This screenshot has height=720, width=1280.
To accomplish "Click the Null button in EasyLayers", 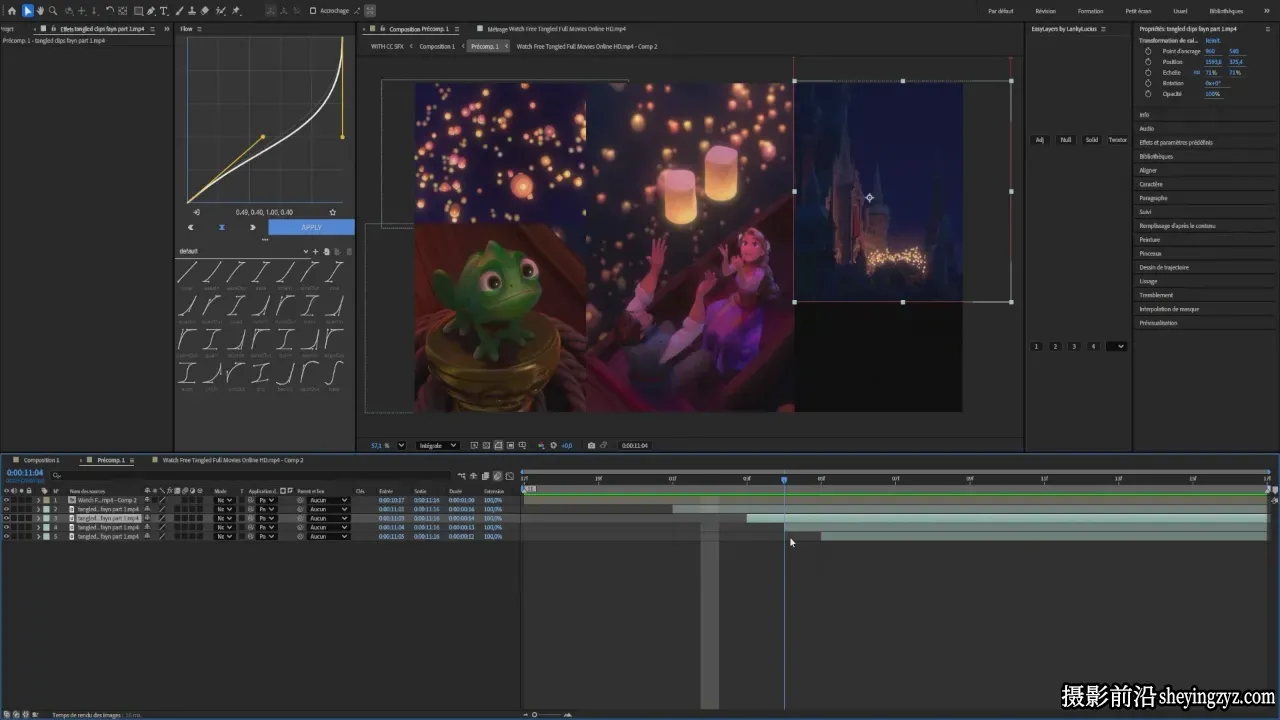I will pyautogui.click(x=1066, y=140).
